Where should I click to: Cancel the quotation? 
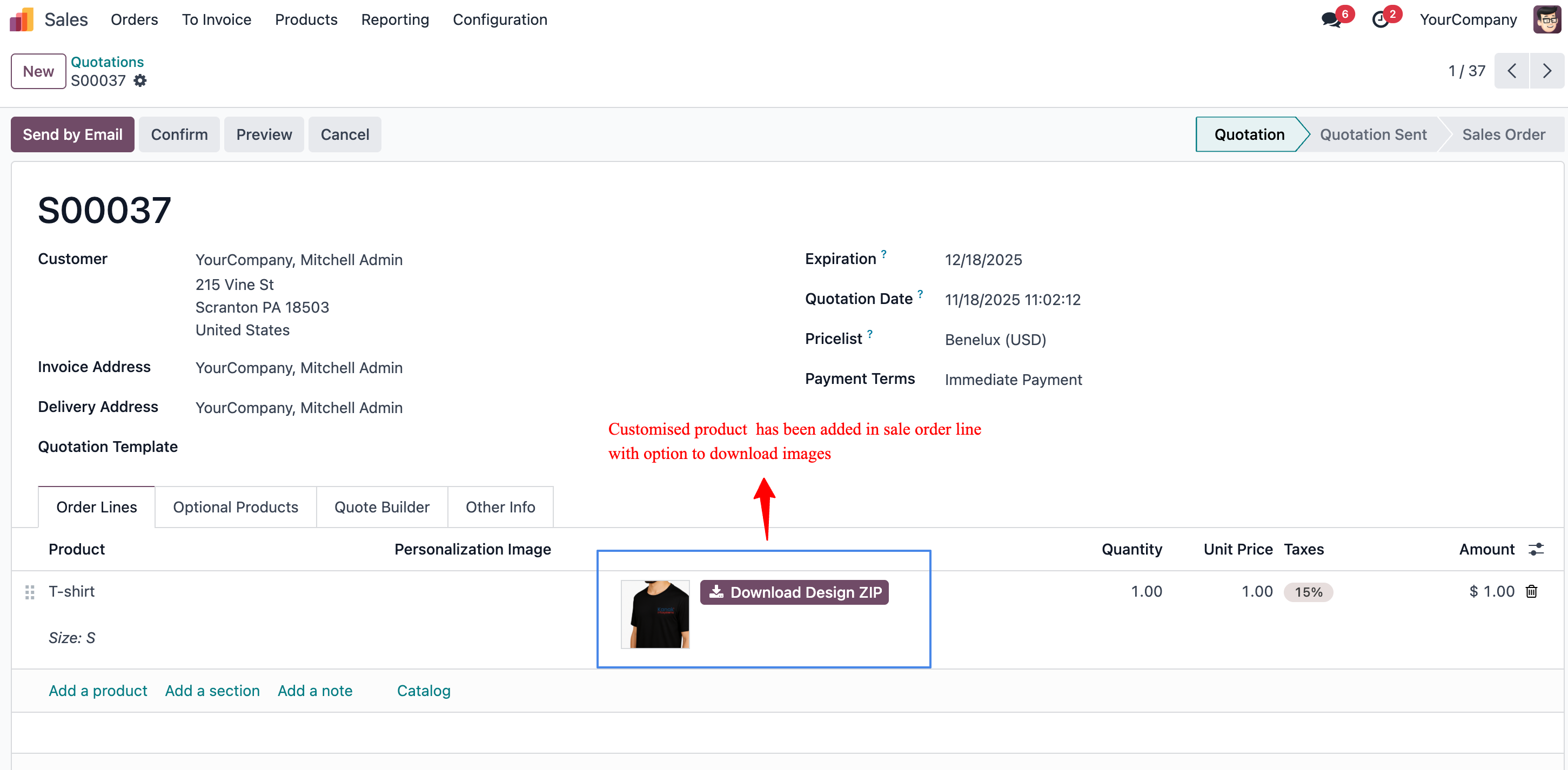coord(345,134)
